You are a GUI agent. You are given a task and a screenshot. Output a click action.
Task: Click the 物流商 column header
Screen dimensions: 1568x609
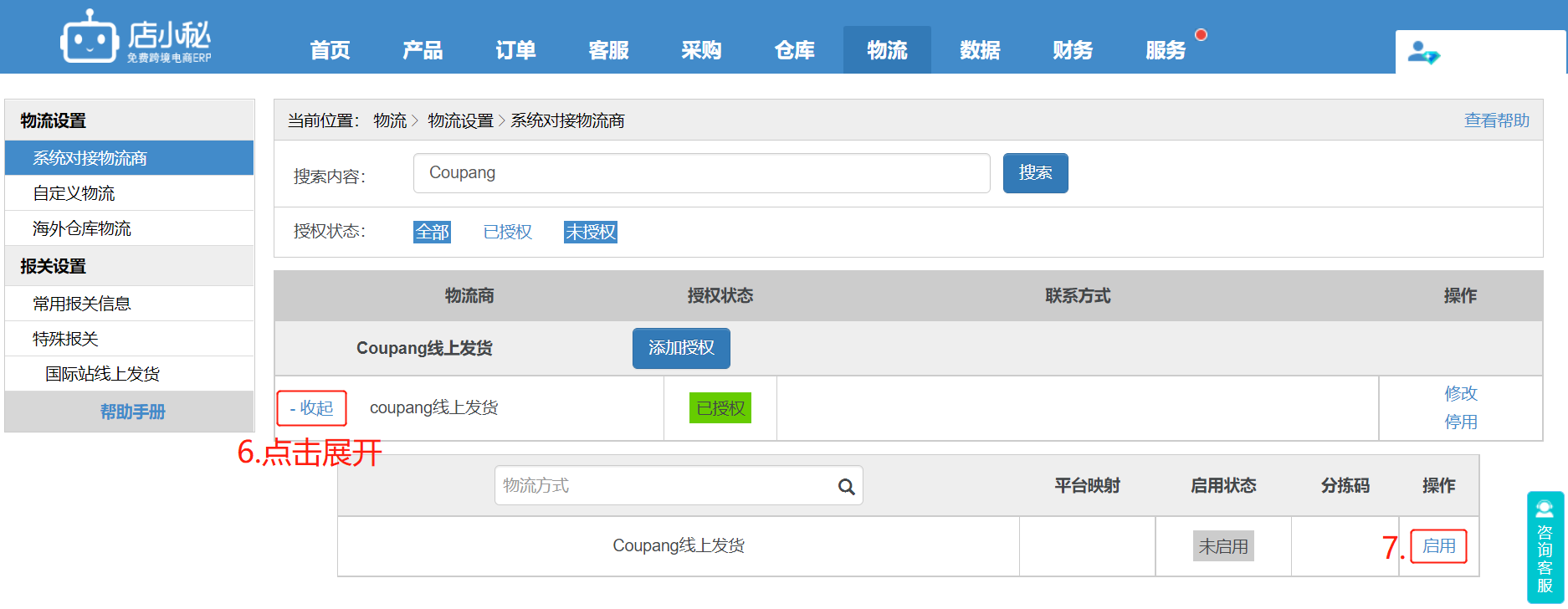coord(469,296)
